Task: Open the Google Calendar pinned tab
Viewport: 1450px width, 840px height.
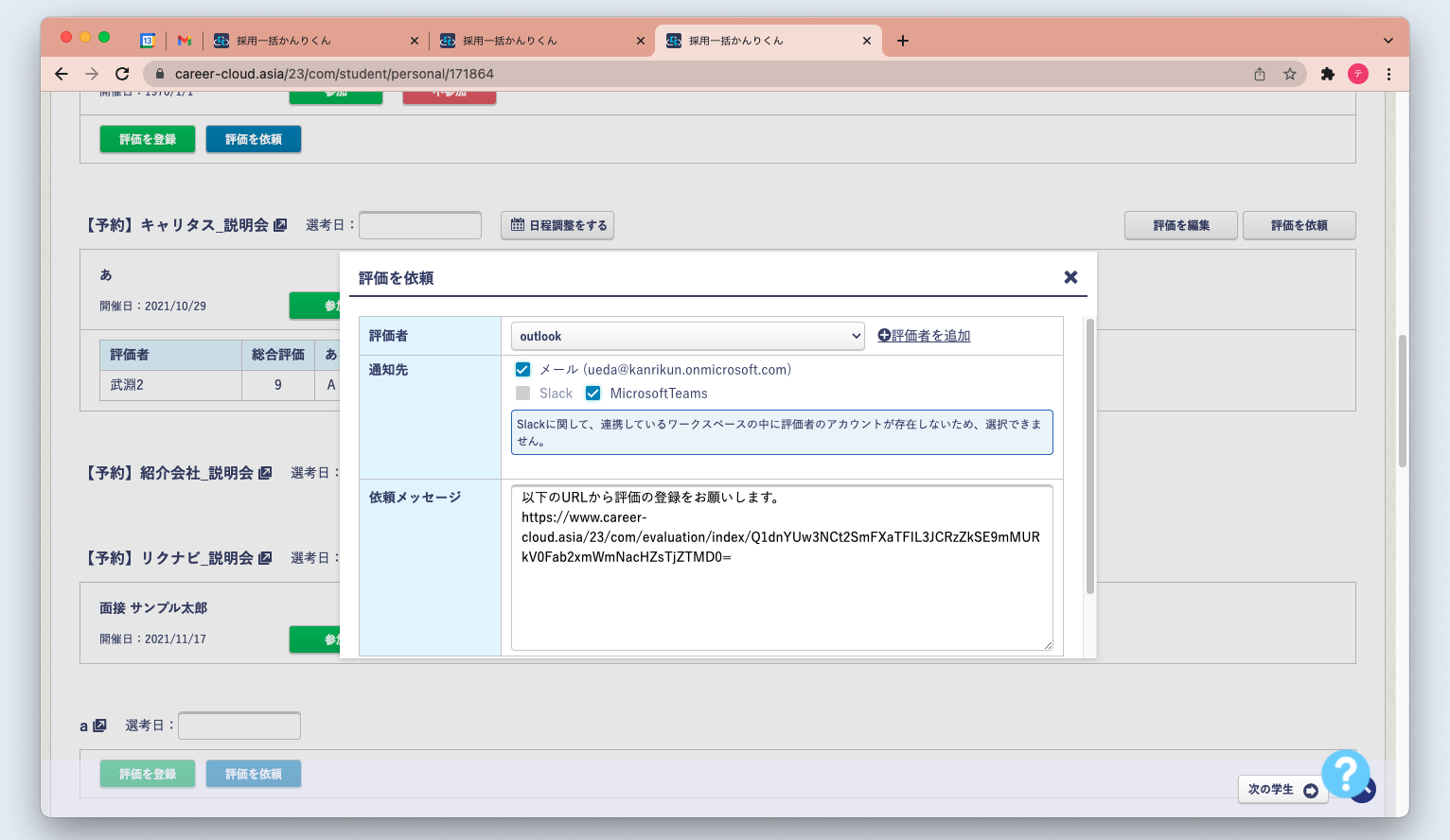Action: tap(148, 41)
